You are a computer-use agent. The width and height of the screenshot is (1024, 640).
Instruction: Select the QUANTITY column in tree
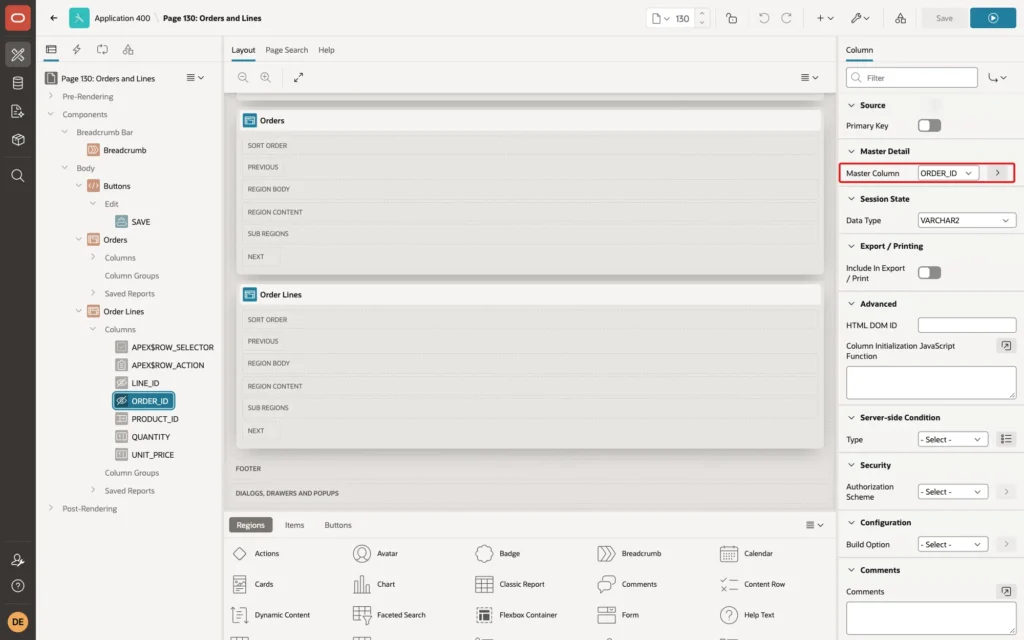[x=150, y=437]
